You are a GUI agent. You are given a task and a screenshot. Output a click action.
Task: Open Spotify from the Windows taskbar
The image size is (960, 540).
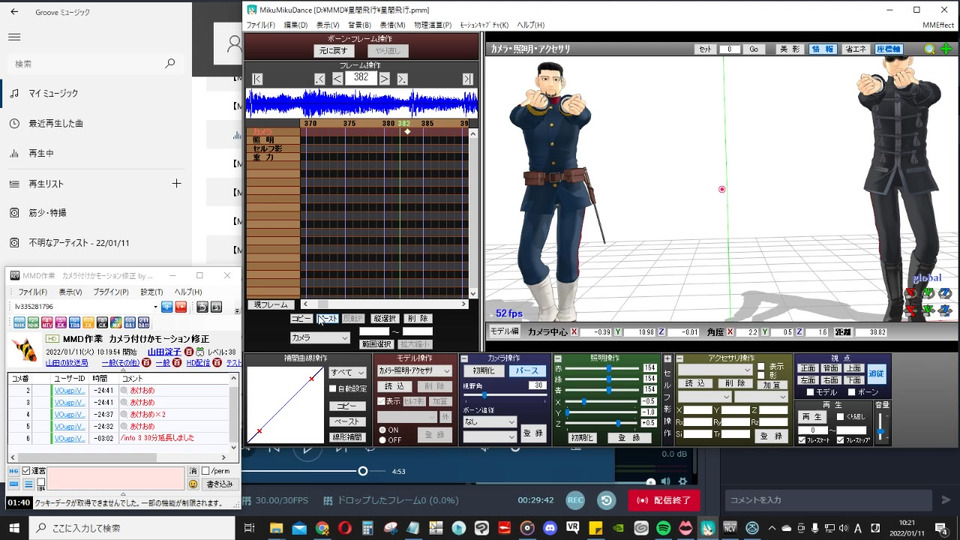pyautogui.click(x=664, y=528)
